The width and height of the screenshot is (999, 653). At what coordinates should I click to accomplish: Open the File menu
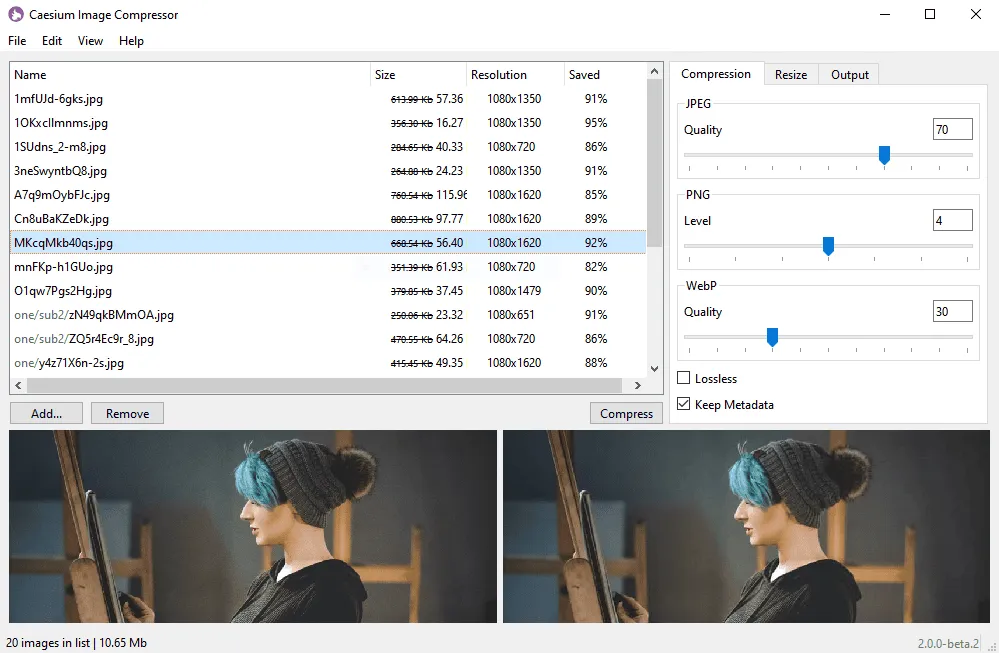click(x=16, y=41)
